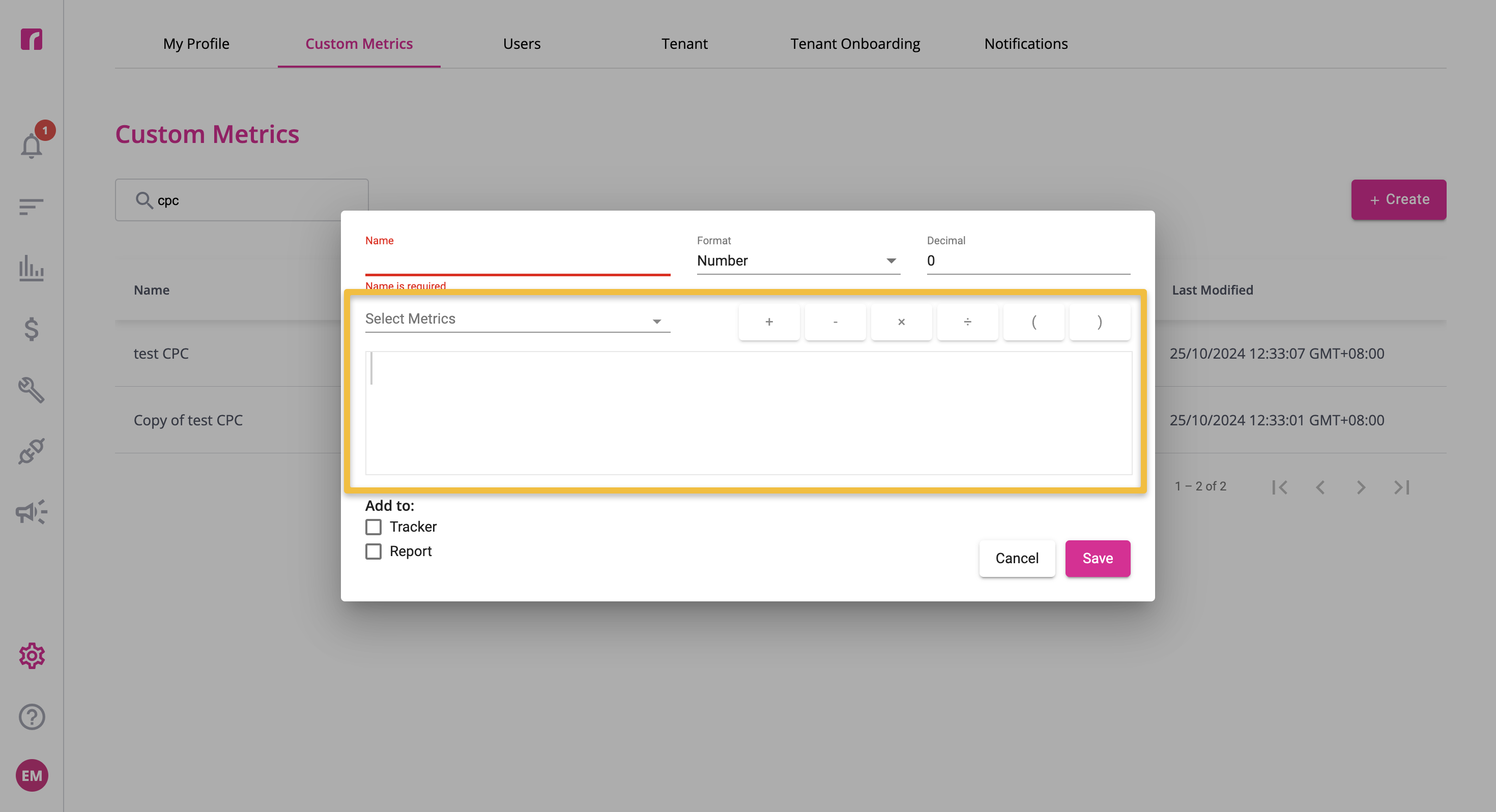1496x812 pixels.
Task: Expand the Select Metrics dropdown
Action: click(517, 320)
